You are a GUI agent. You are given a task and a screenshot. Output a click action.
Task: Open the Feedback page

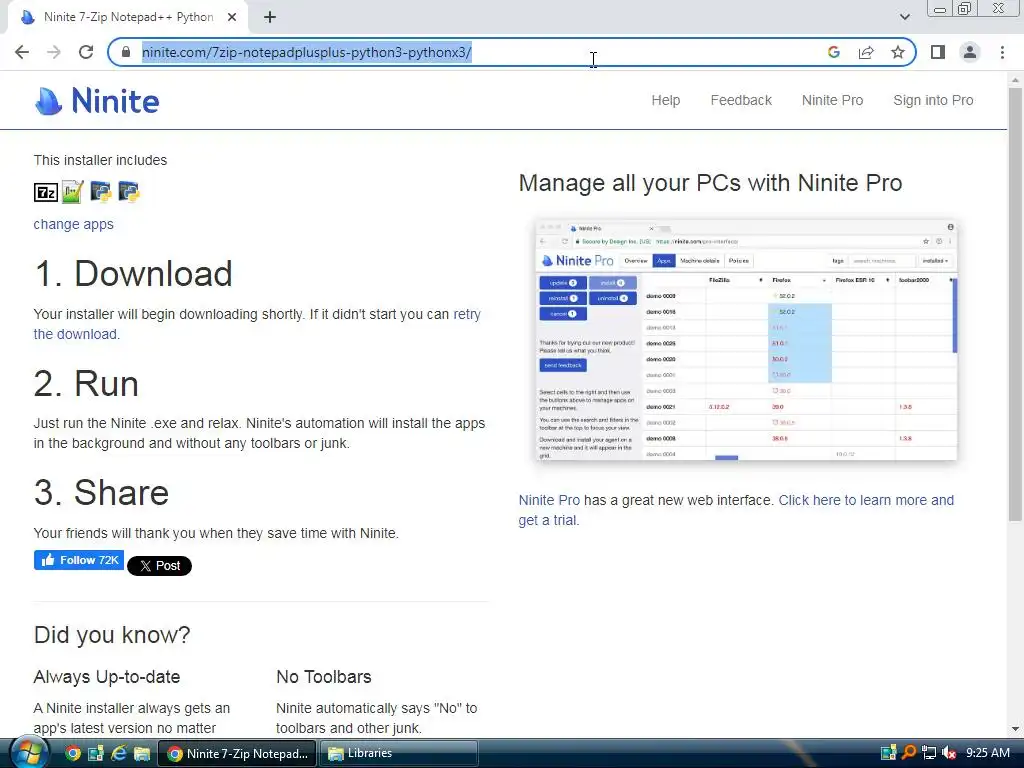pyautogui.click(x=741, y=101)
